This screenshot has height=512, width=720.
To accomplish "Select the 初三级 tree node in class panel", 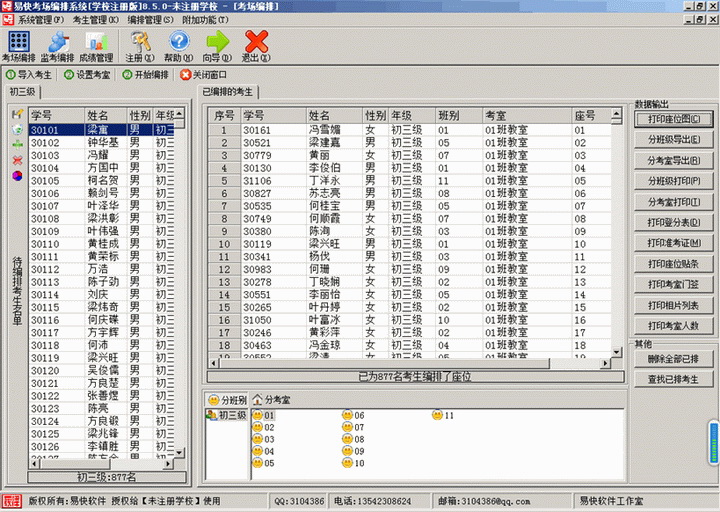I will click(227, 414).
